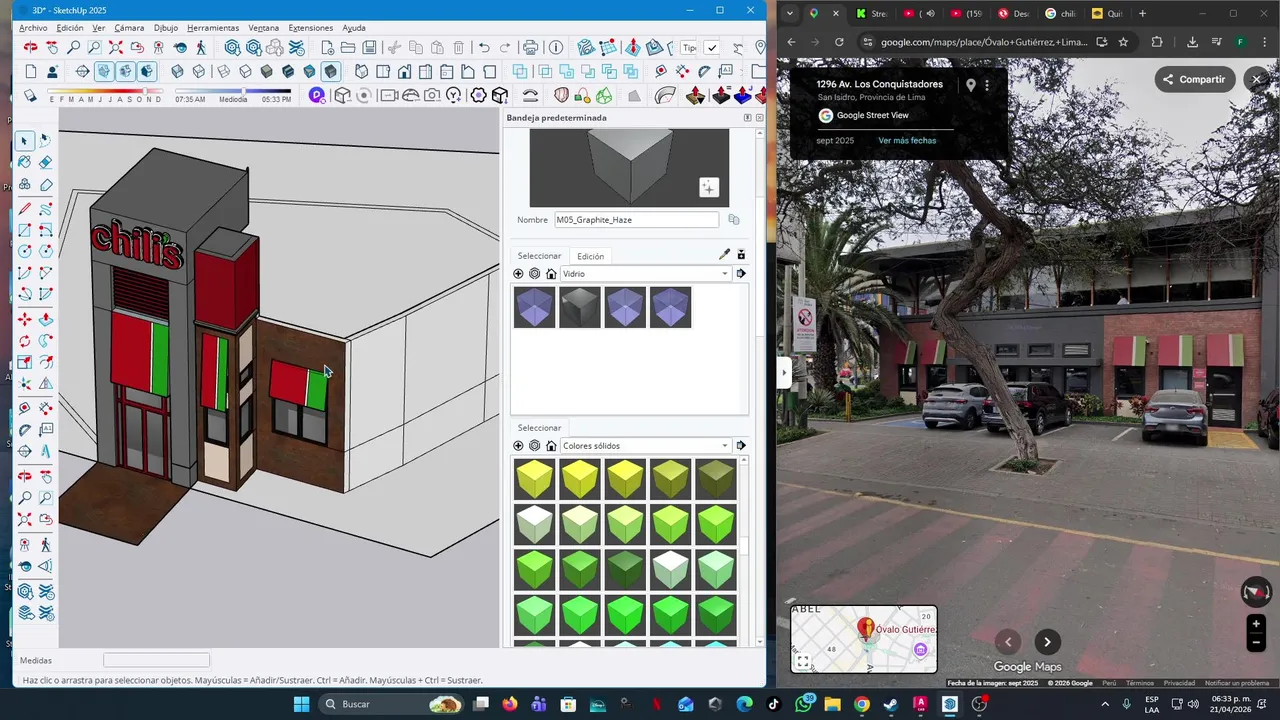1280x720 pixels.
Task: Open the three-dot menu beside address
Action: point(987,85)
